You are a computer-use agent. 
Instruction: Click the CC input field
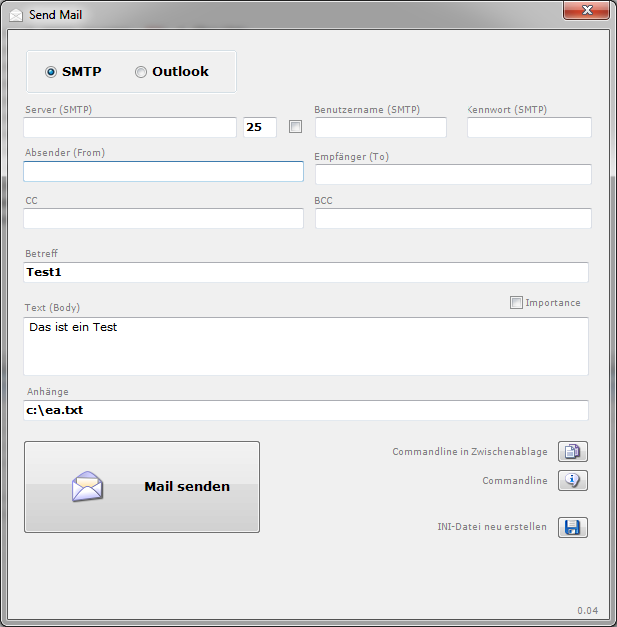(x=164, y=218)
